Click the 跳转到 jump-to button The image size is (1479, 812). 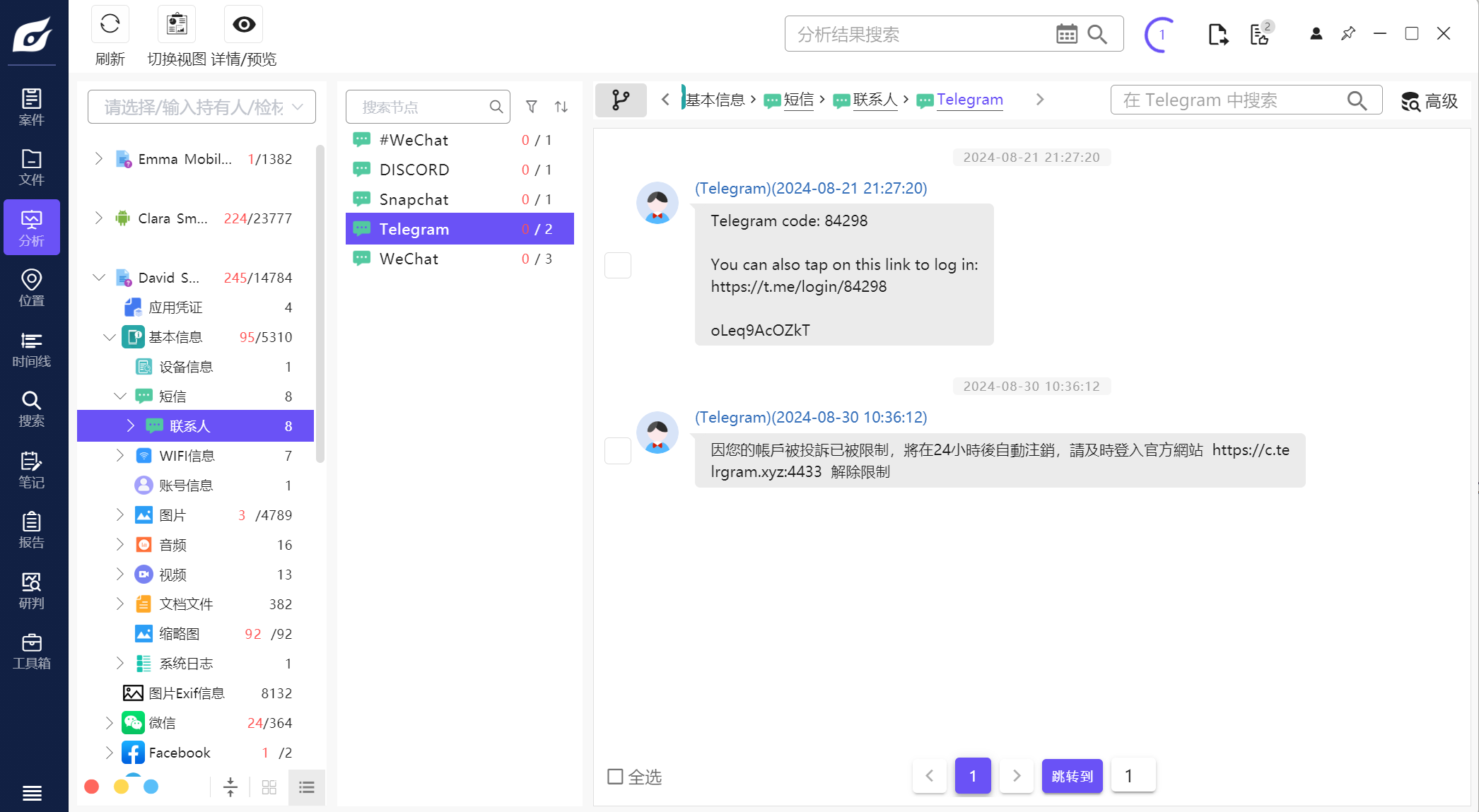1072,776
